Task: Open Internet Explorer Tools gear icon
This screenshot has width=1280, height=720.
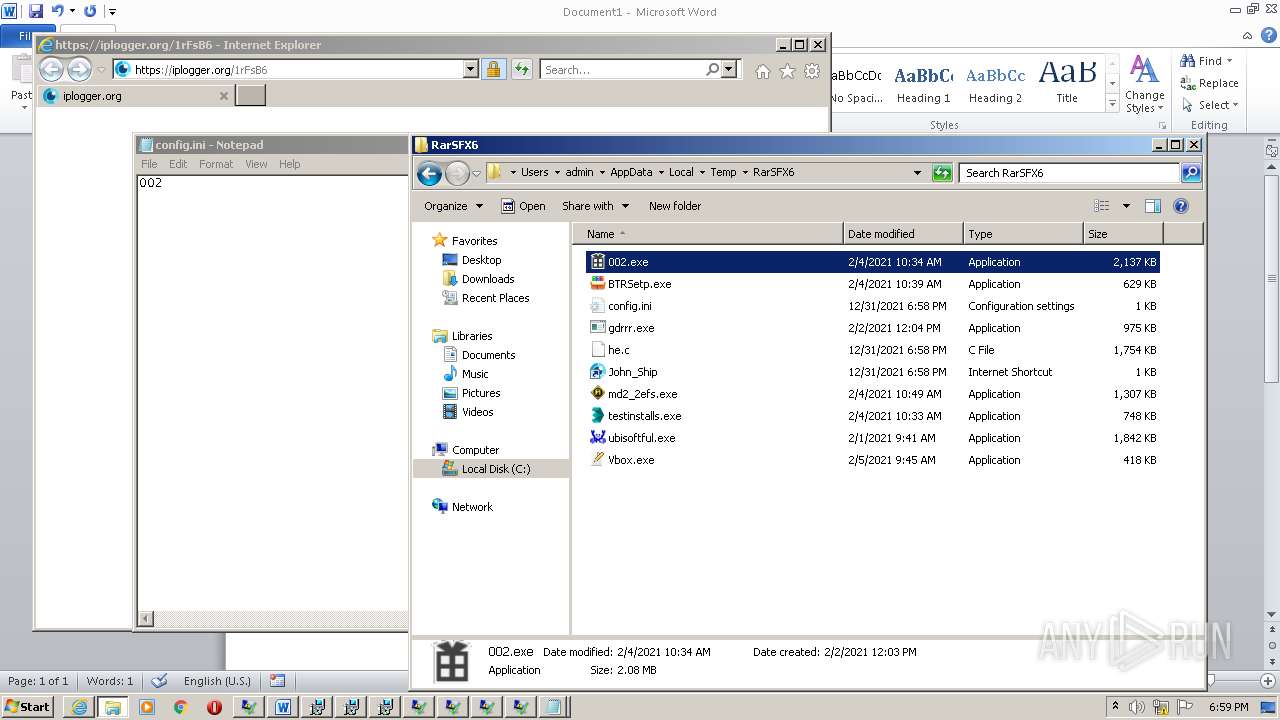Action: point(812,71)
